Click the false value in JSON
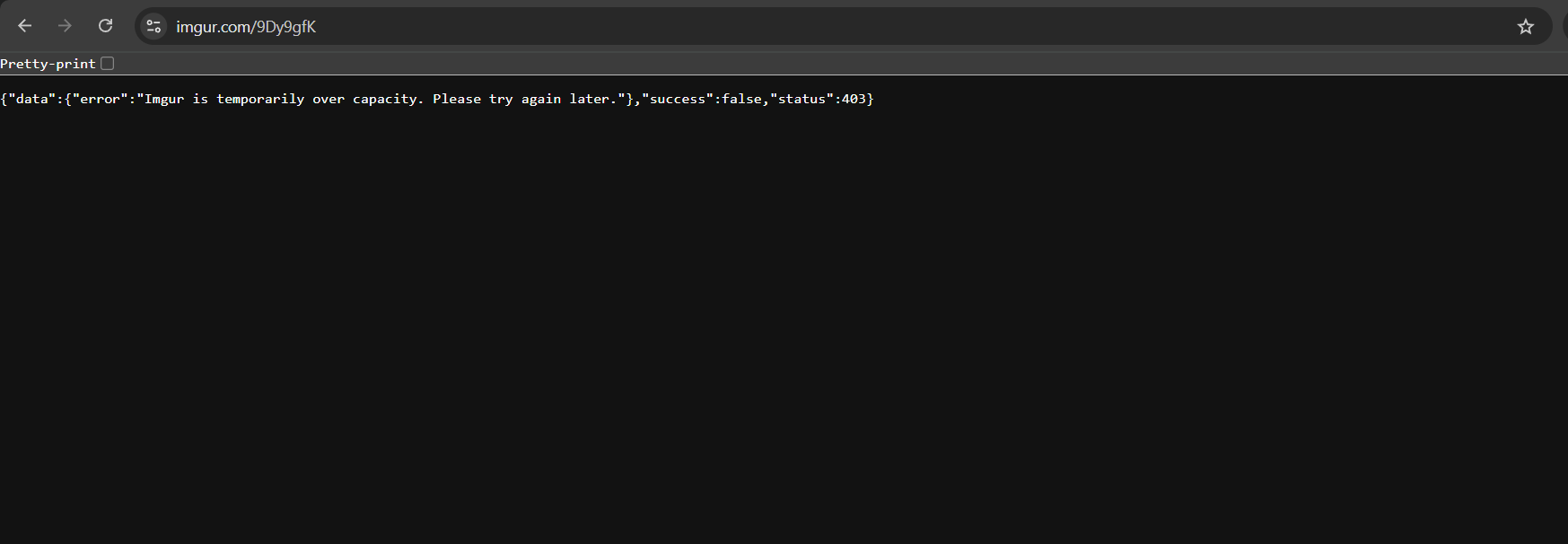This screenshot has width=1568, height=544. coord(742,99)
